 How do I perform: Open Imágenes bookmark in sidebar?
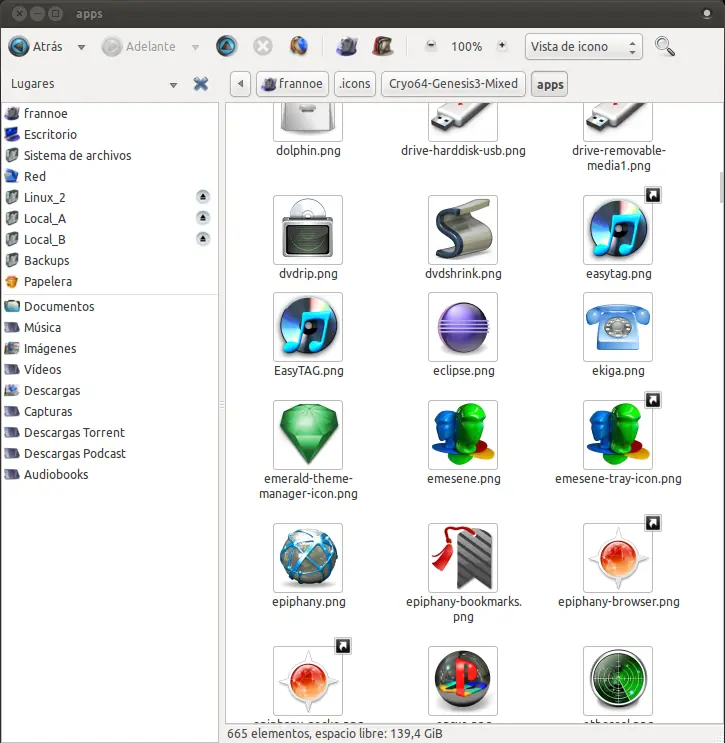(x=110, y=348)
